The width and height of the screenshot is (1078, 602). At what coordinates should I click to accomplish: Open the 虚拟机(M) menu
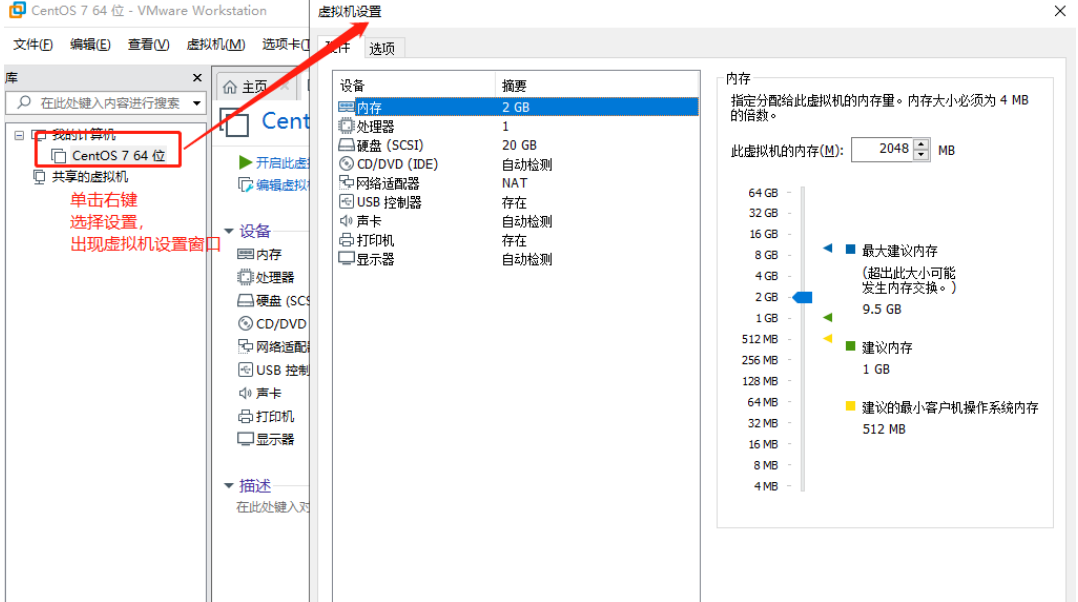pyautogui.click(x=216, y=44)
